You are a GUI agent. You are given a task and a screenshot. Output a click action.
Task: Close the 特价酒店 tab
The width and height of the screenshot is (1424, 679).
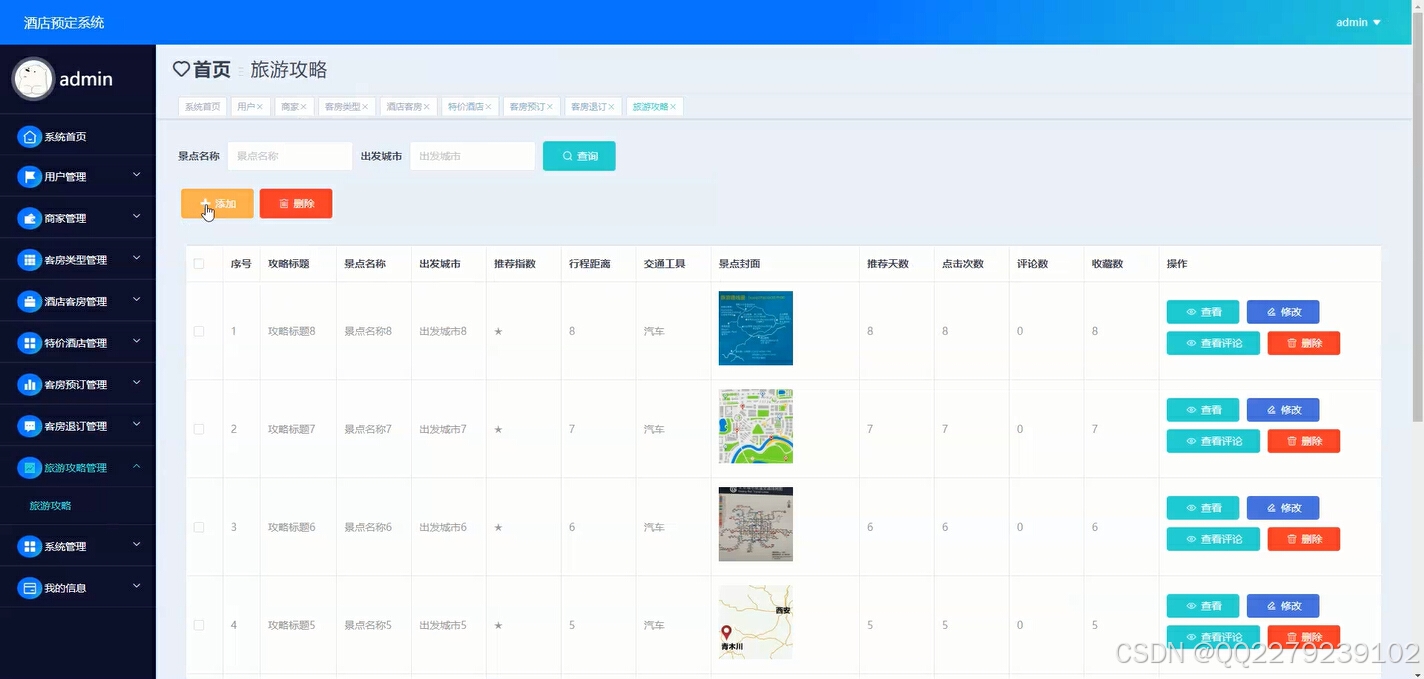(488, 106)
